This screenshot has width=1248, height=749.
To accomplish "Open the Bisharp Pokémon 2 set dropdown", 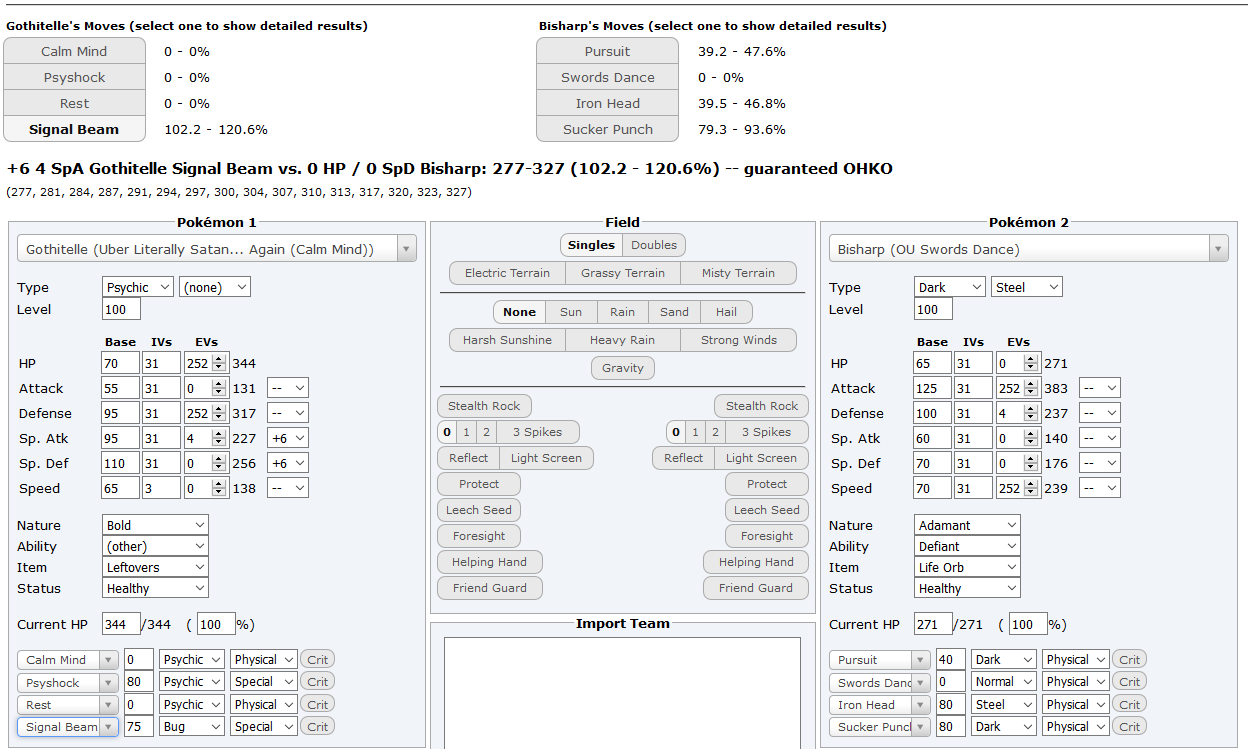I will (x=1029, y=249).
